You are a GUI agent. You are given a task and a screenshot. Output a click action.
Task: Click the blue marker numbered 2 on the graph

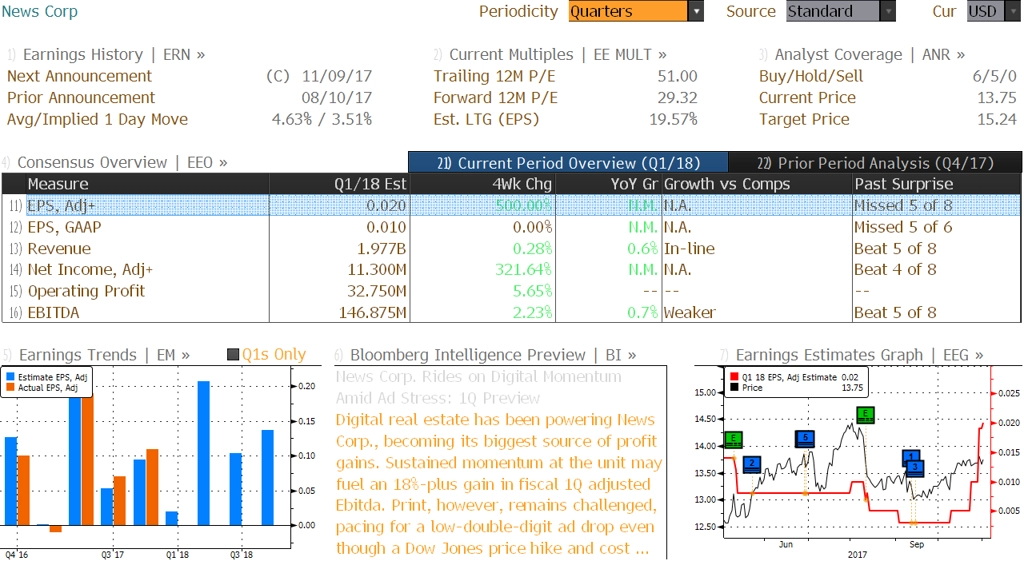(x=752, y=464)
